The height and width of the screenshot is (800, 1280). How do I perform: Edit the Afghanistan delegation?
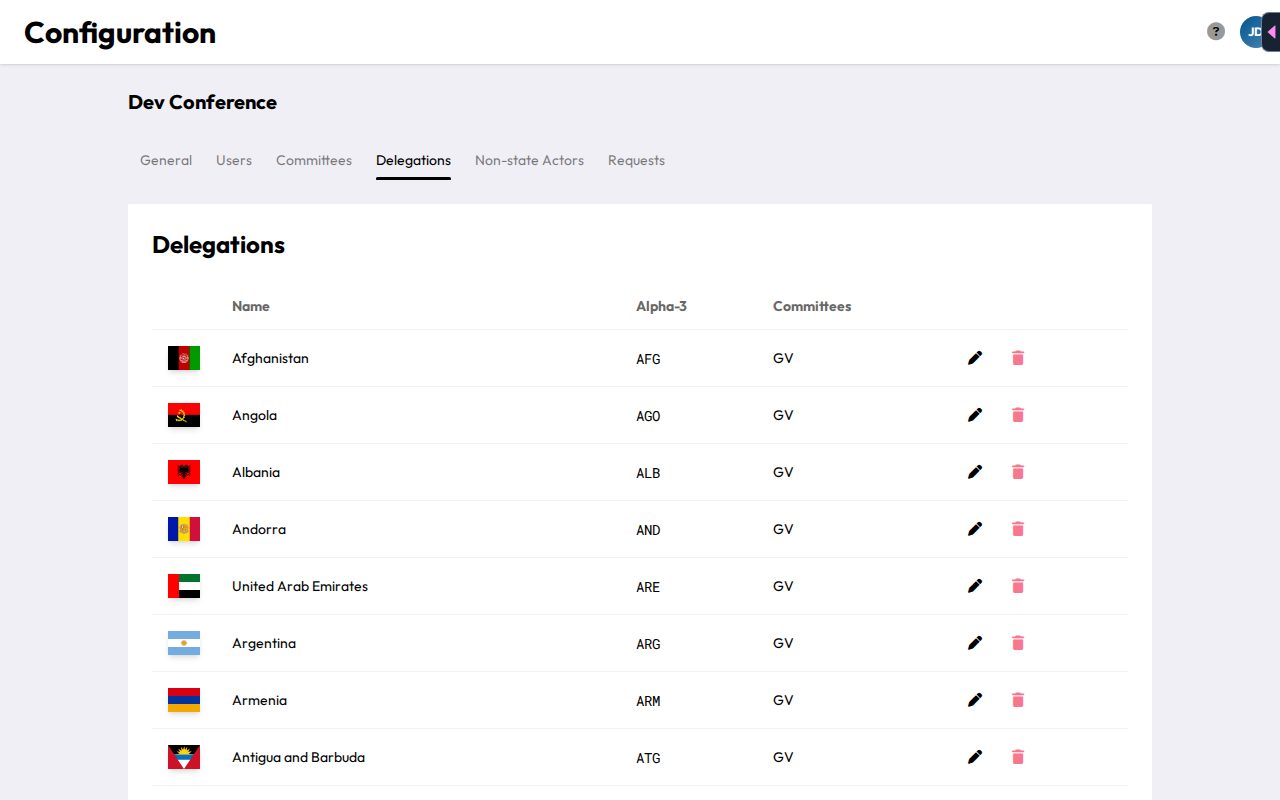975,358
